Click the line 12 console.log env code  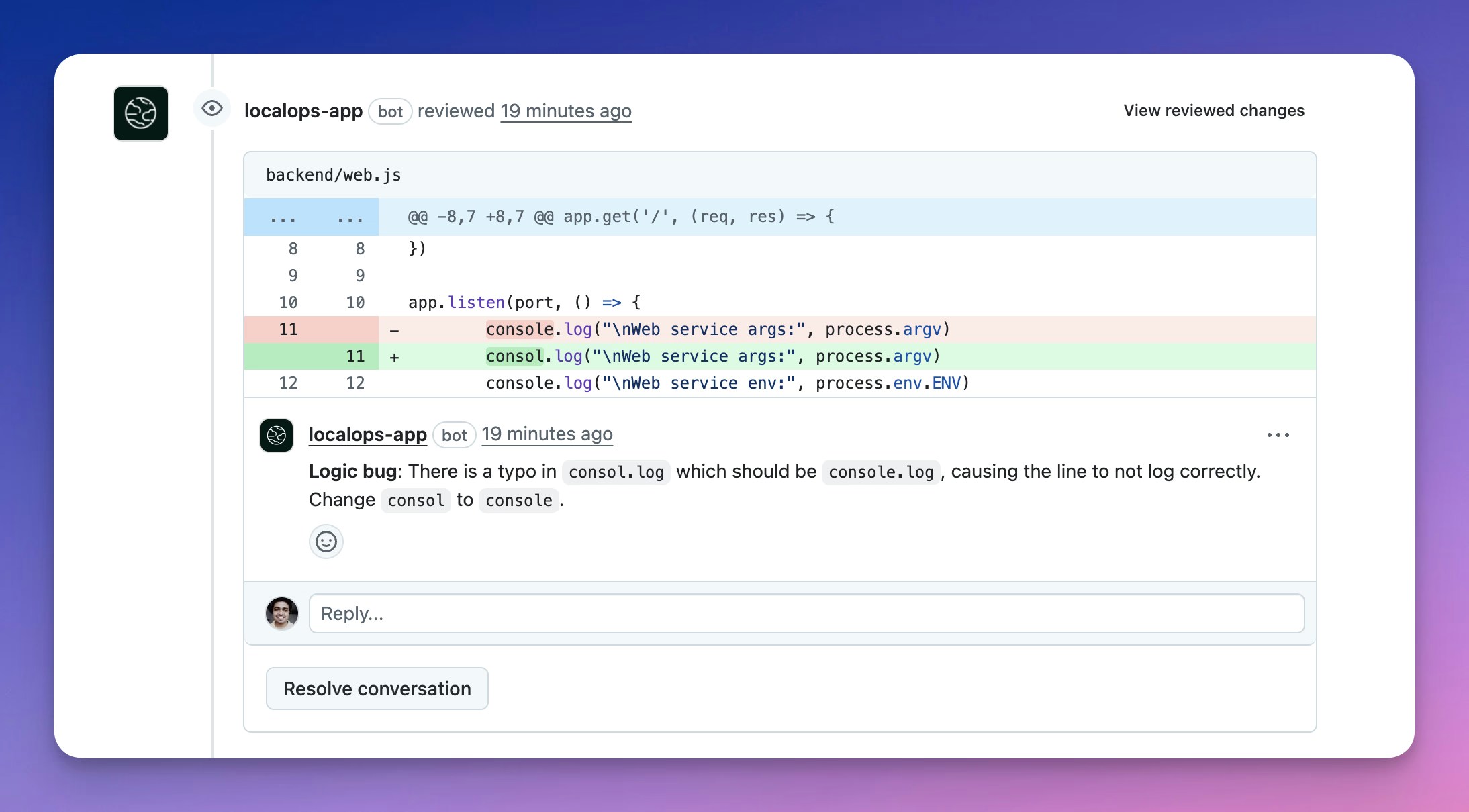(728, 383)
